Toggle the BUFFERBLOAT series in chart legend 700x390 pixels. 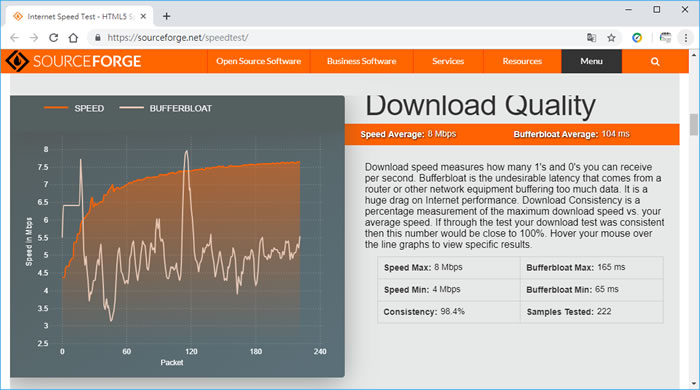pos(166,108)
